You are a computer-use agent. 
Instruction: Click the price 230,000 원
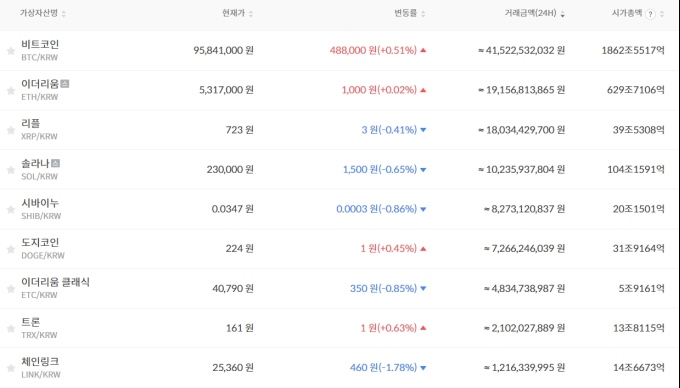pyautogui.click(x=230, y=169)
